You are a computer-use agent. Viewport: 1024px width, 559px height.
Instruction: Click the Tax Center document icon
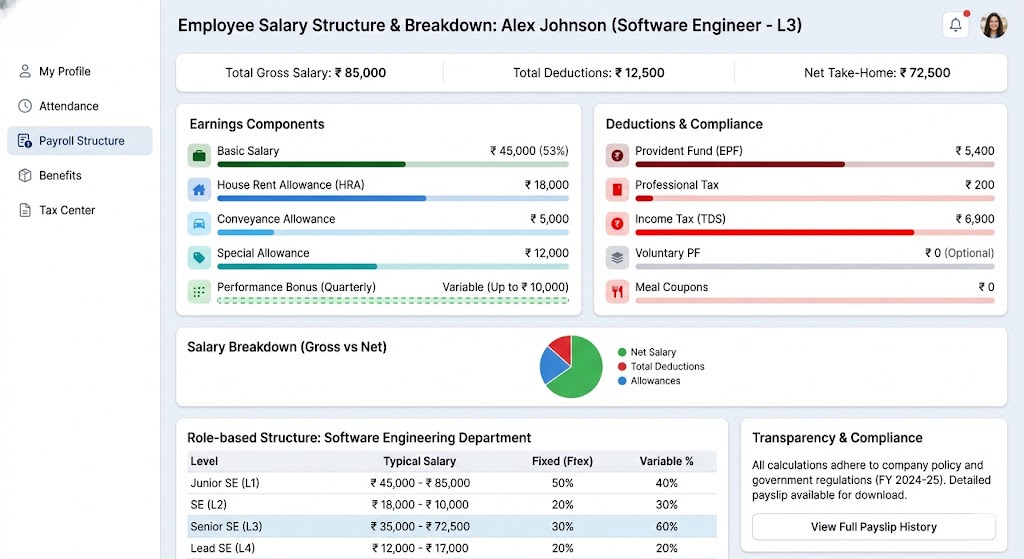coord(25,210)
